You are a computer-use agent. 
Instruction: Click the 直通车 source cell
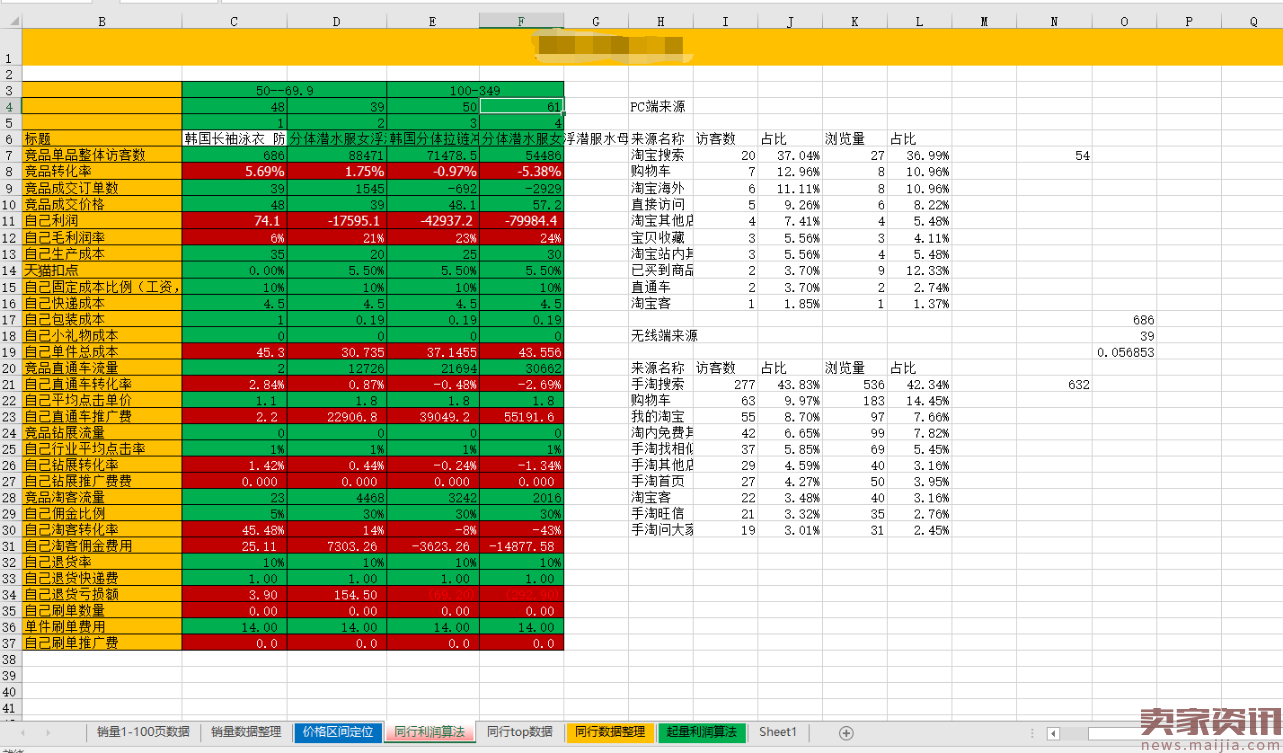click(x=661, y=286)
